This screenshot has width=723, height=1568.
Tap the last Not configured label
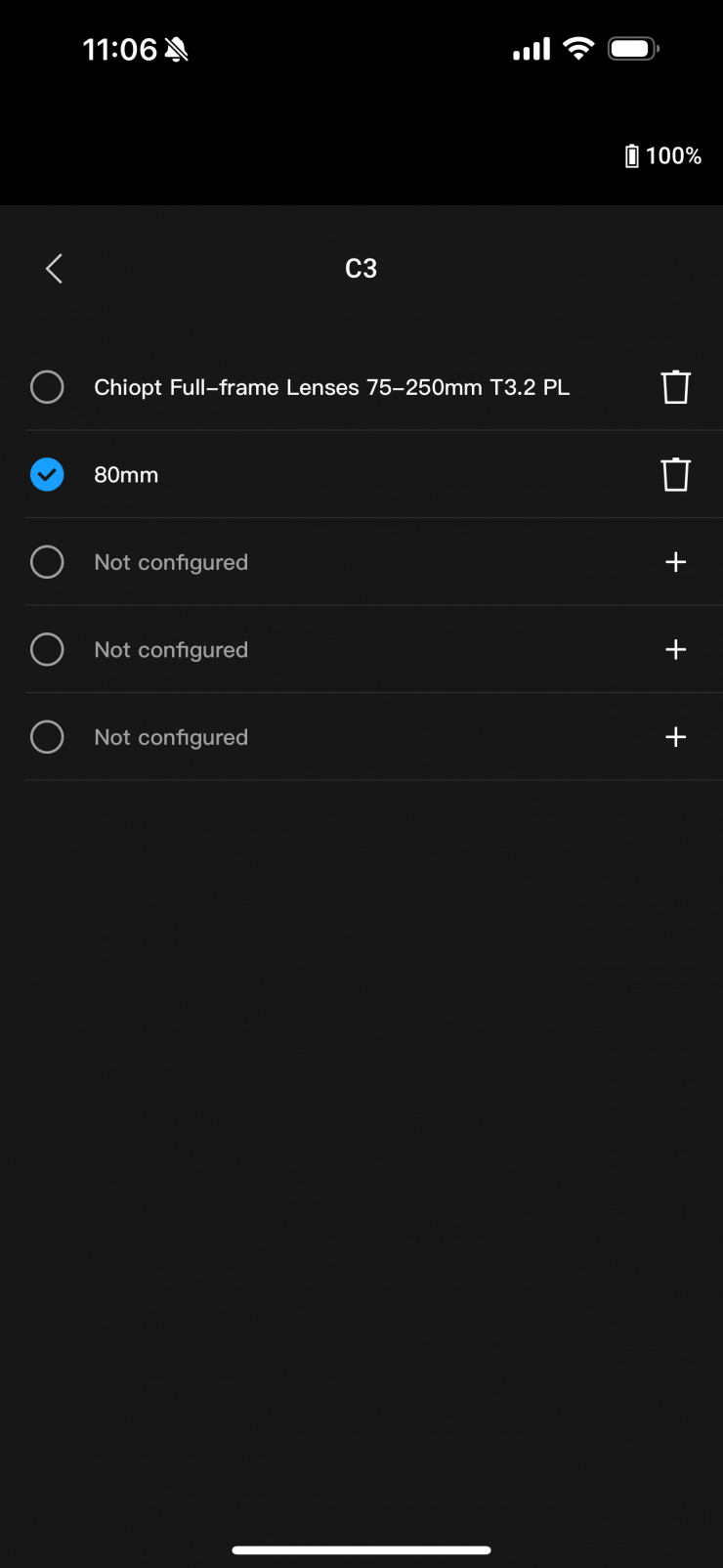(171, 737)
